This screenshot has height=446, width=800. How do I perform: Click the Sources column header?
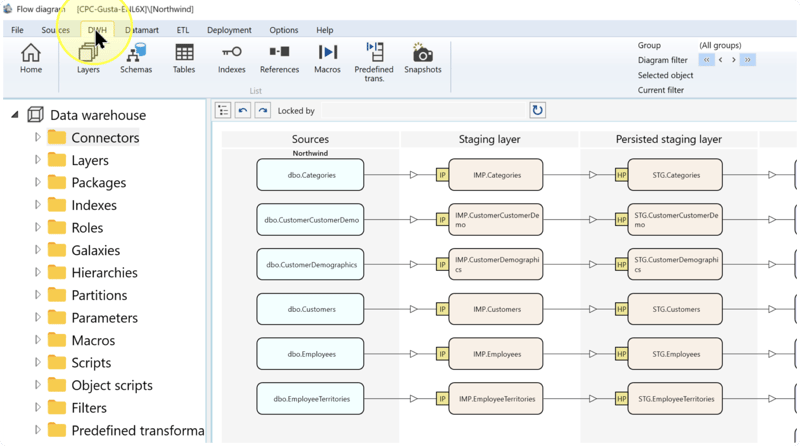310,139
